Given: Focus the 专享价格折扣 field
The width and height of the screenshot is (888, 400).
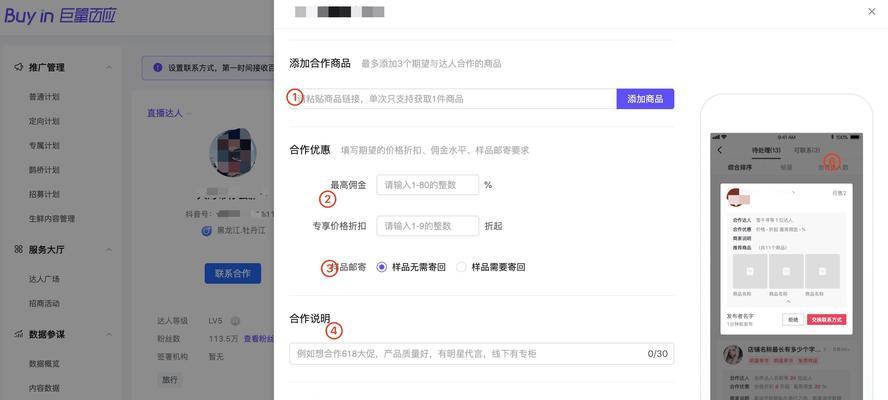Looking at the screenshot, I should pyautogui.click(x=428, y=225).
